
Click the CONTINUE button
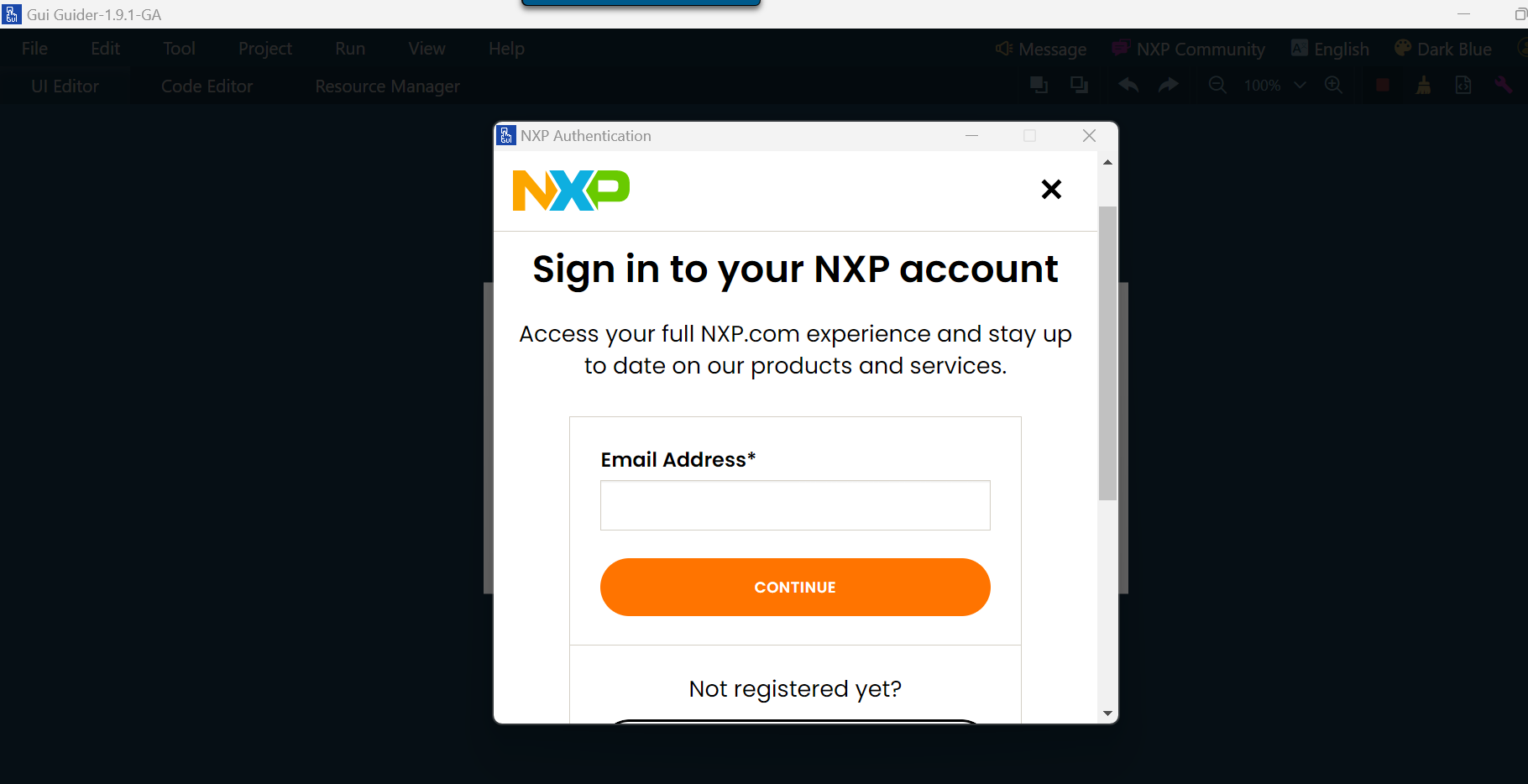click(x=795, y=587)
